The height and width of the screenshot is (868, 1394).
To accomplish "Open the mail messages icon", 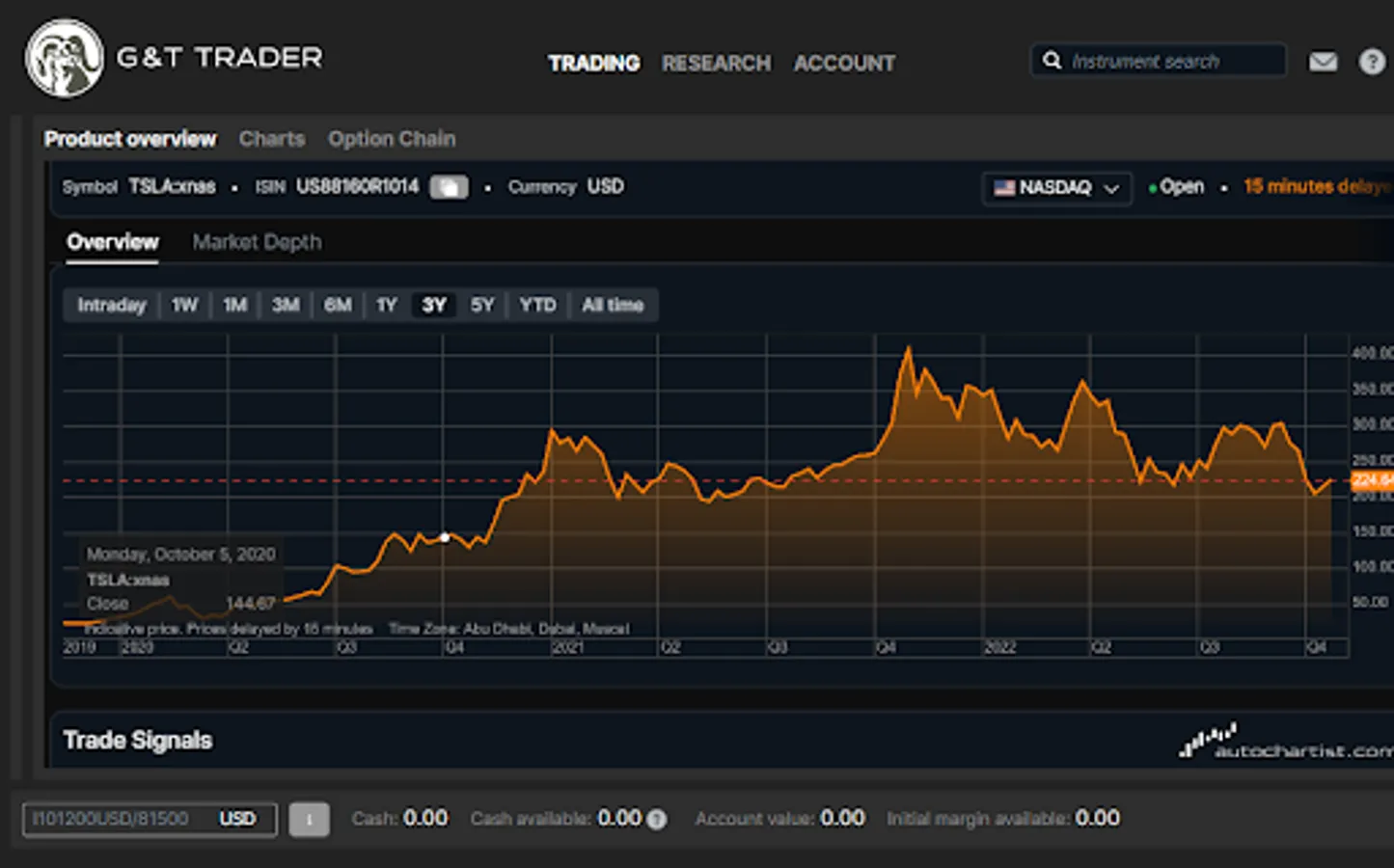I will [1323, 62].
